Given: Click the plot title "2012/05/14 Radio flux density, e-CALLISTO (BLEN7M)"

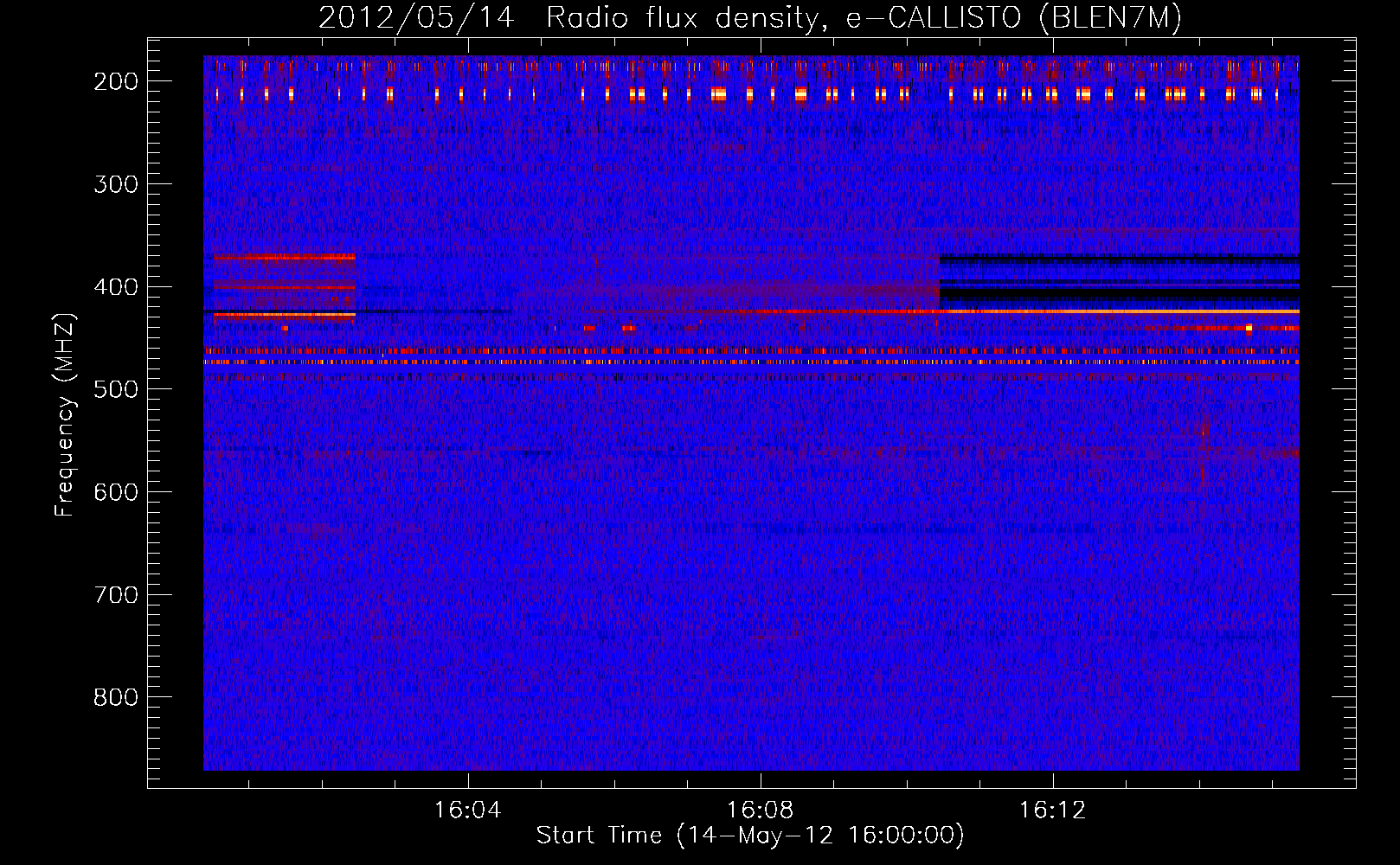Looking at the screenshot, I should point(750,18).
